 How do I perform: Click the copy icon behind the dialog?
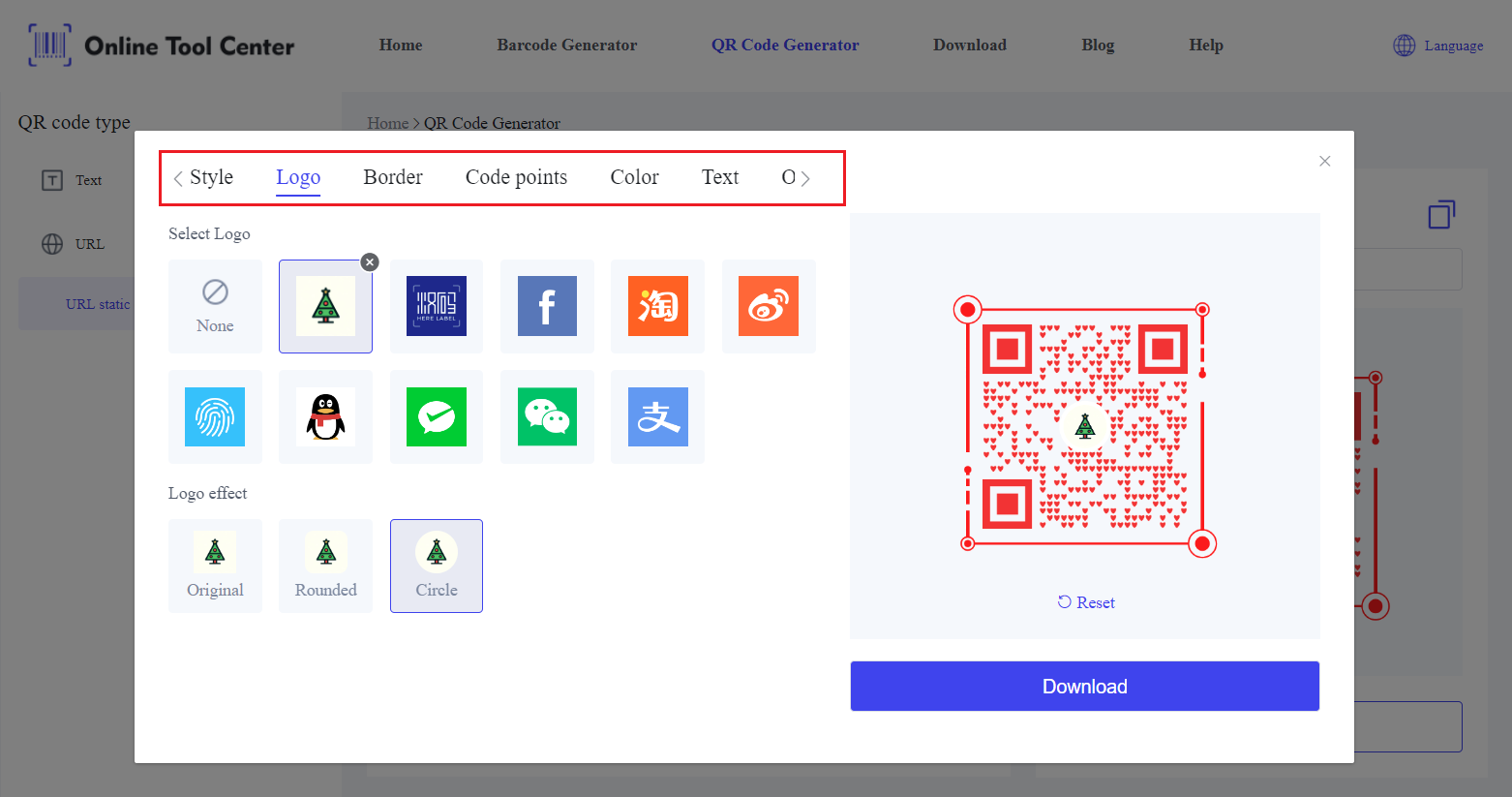[1441, 214]
